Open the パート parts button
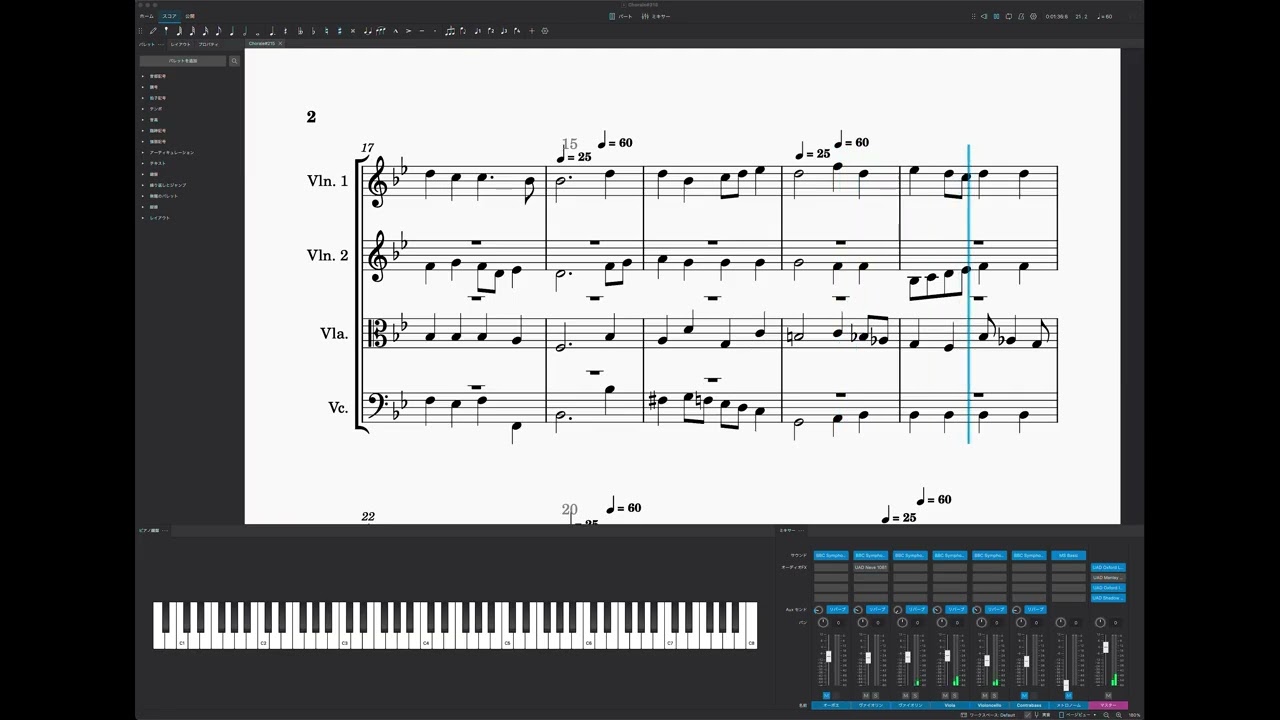Screen dimensions: 1280x720 (621, 16)
